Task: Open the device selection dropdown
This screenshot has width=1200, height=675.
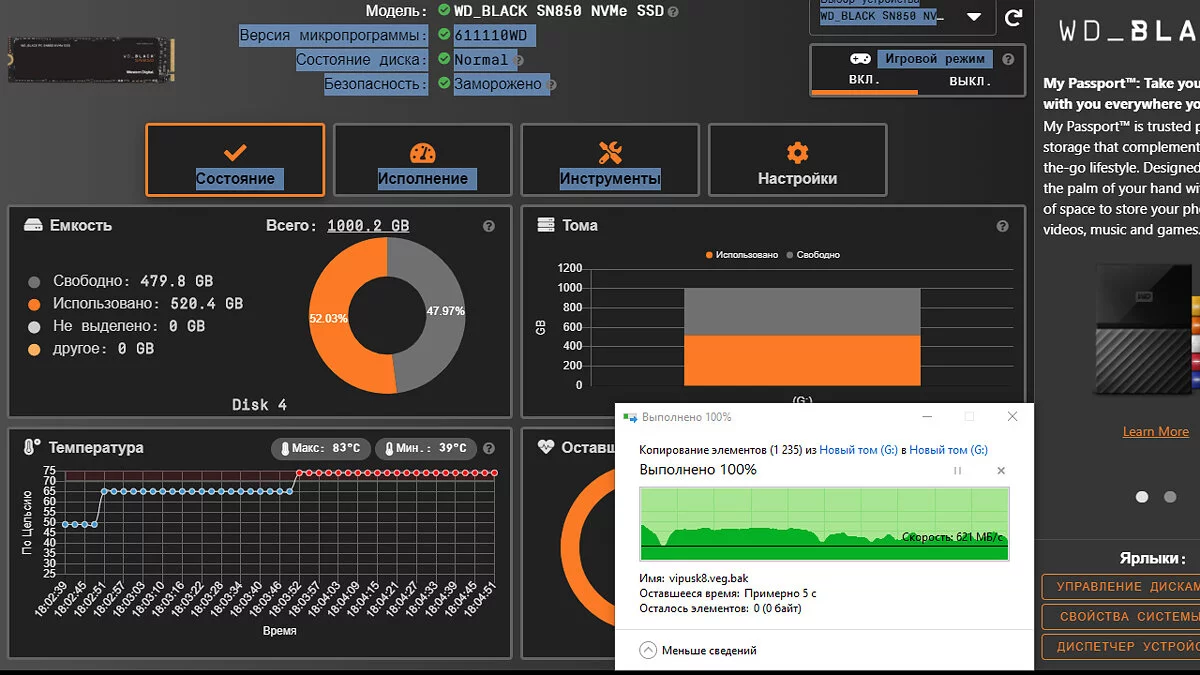Action: coord(974,18)
